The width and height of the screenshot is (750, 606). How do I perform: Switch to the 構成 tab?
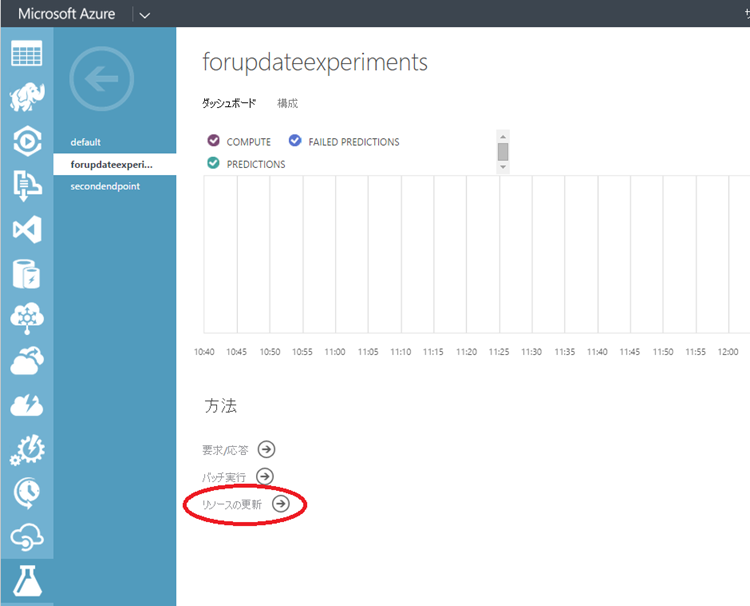pyautogui.click(x=287, y=103)
